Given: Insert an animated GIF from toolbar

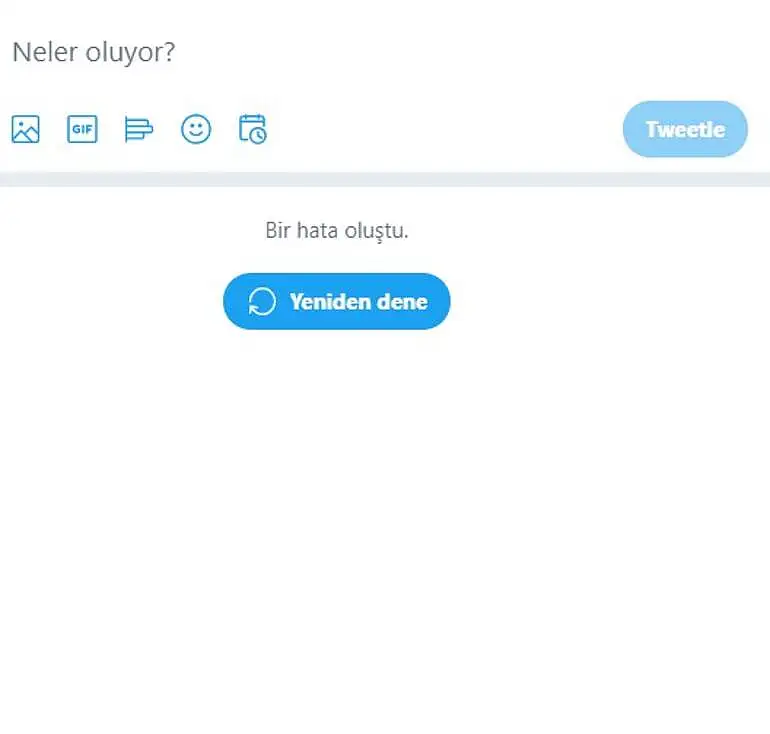Looking at the screenshot, I should pyautogui.click(x=82, y=129).
